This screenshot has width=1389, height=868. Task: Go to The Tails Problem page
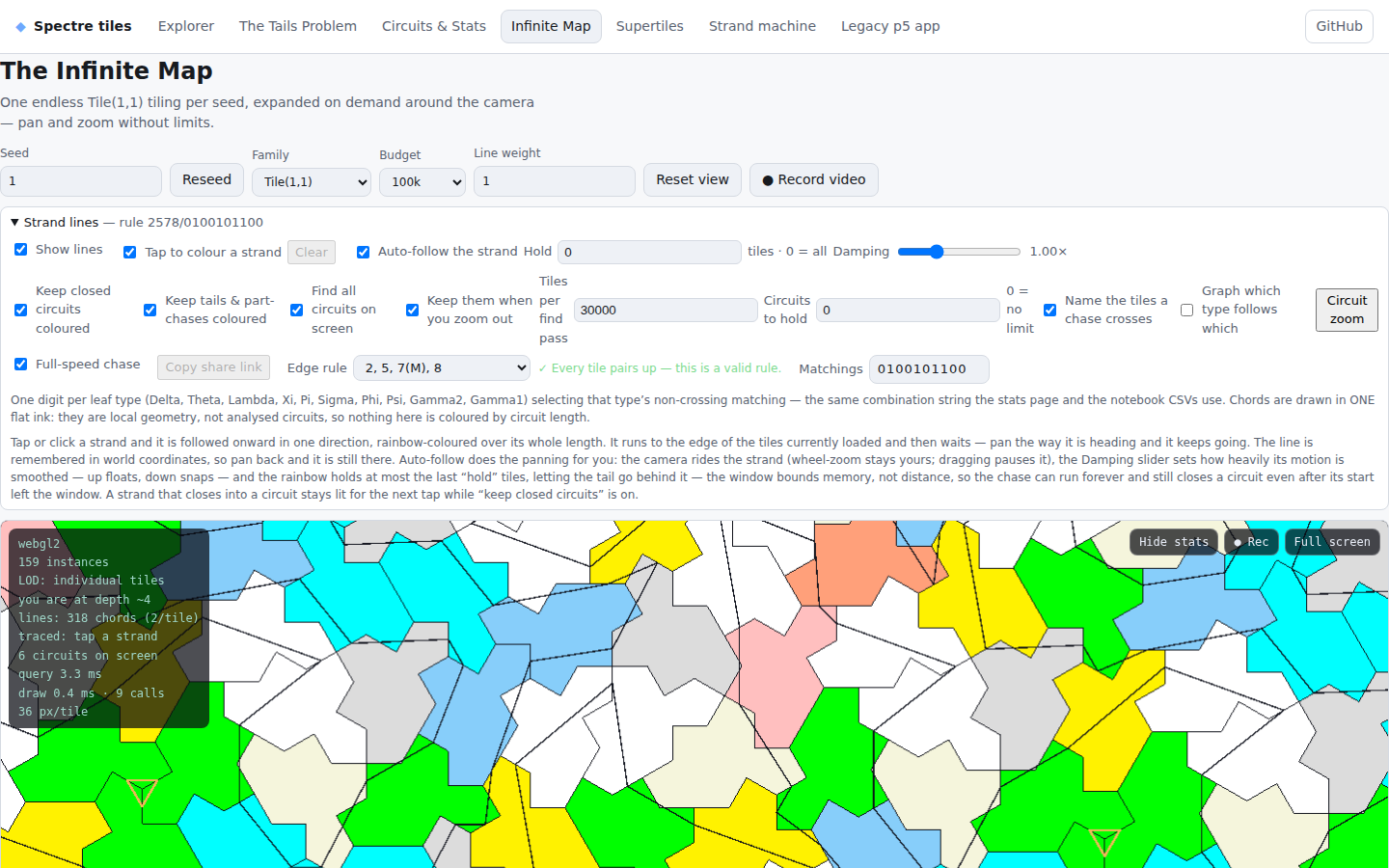pos(298,27)
